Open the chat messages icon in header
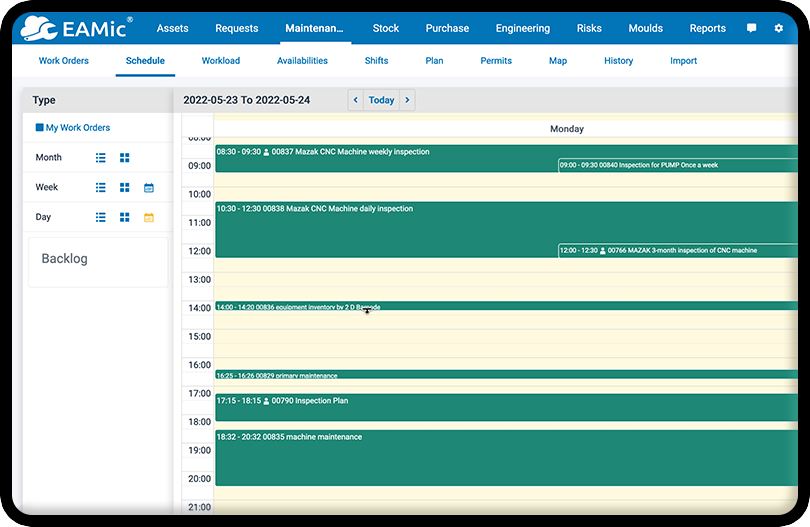Image resolution: width=810 pixels, height=527 pixels. click(752, 28)
